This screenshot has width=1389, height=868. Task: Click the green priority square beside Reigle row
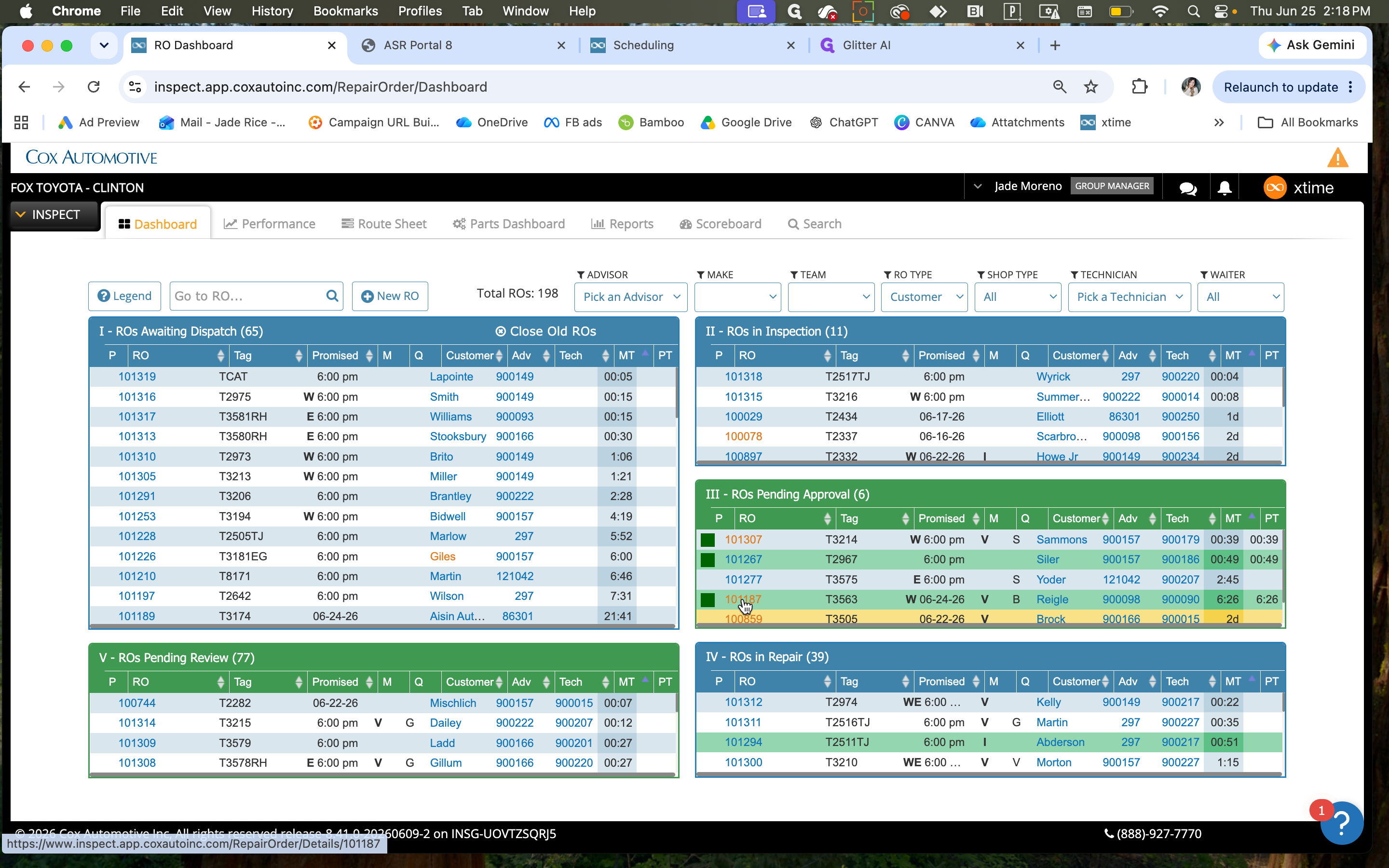pos(708,600)
